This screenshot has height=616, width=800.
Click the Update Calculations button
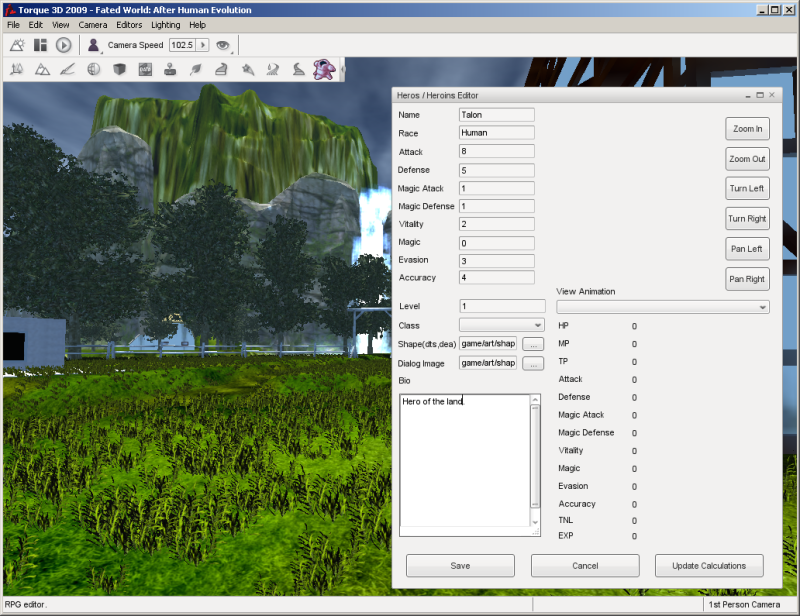[x=709, y=566]
